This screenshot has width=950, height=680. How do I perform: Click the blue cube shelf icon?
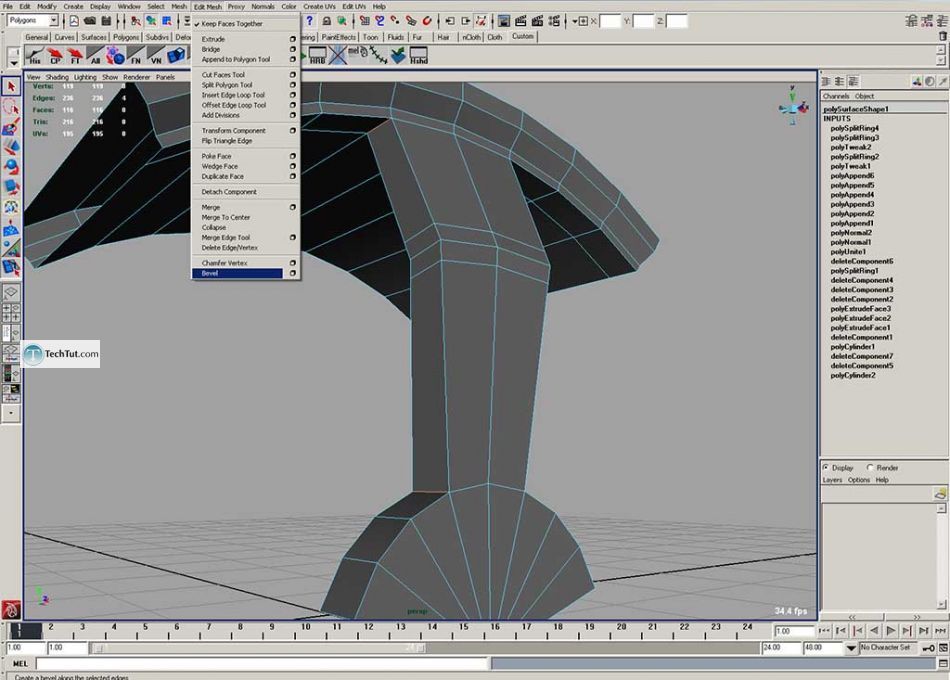[176, 56]
